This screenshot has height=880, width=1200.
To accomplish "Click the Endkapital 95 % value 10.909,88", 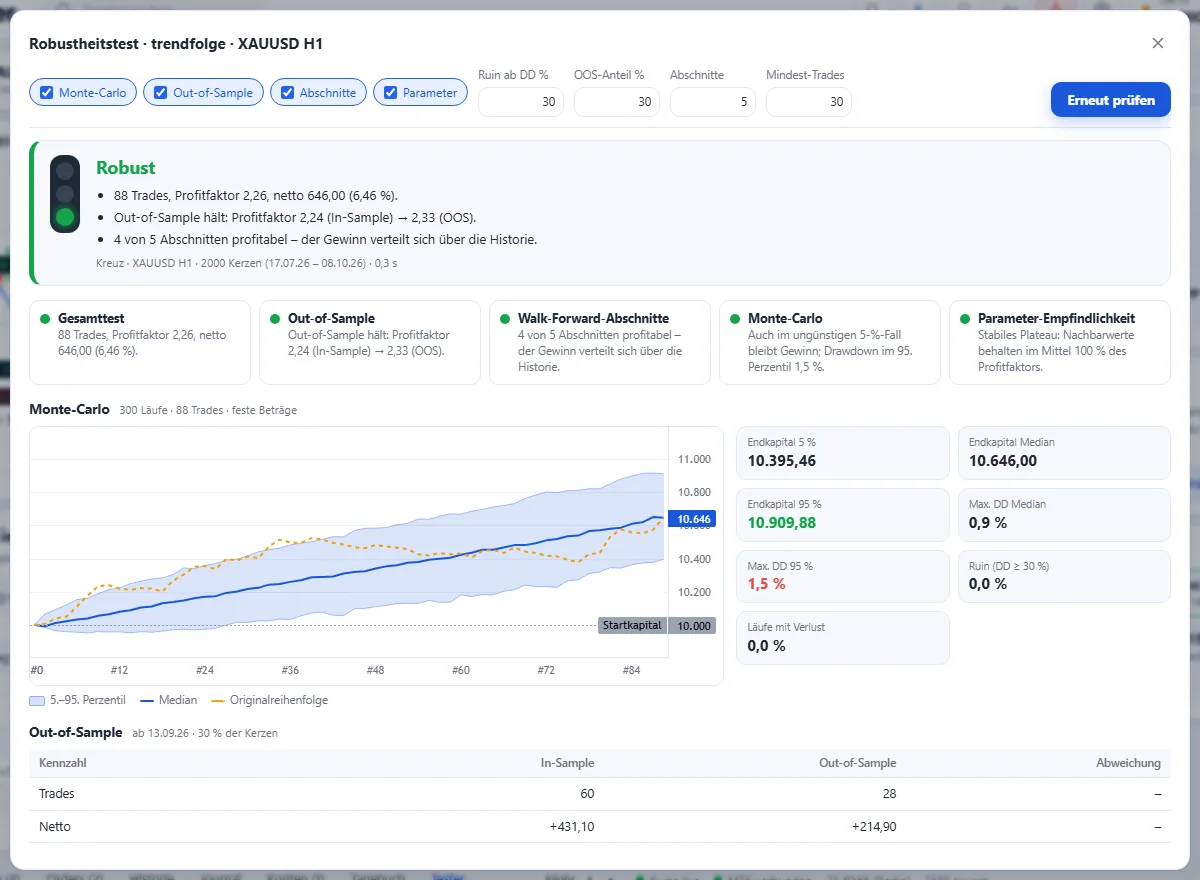I will 782,523.
